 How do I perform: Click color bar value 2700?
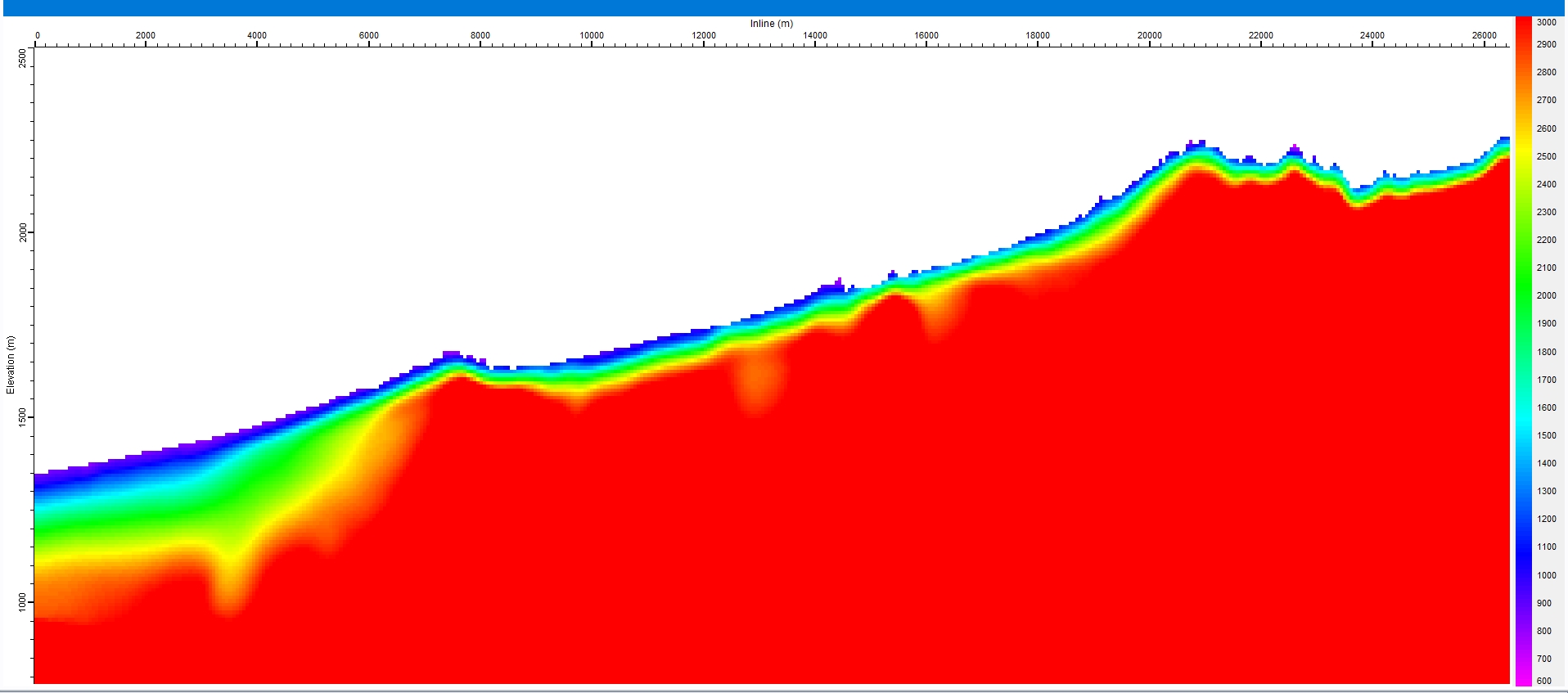(1546, 100)
